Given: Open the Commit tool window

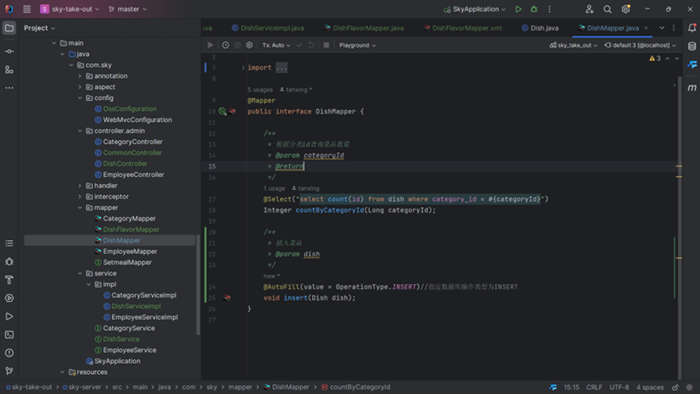Looking at the screenshot, I should [9, 51].
